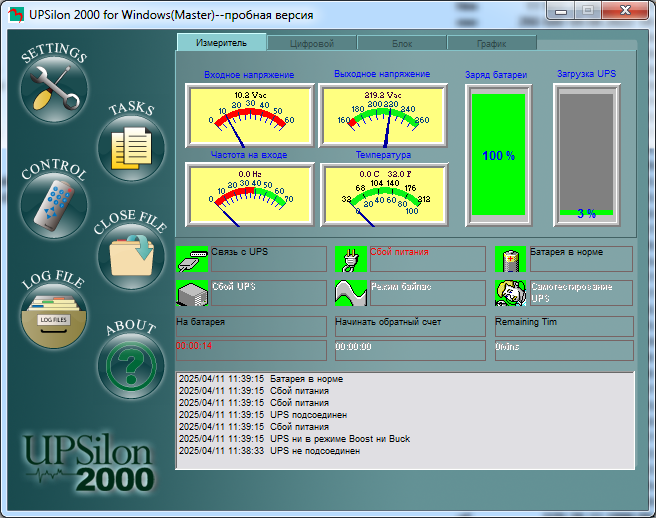This screenshot has width=656, height=518.
Task: Switch to the График tab
Action: coord(492,44)
